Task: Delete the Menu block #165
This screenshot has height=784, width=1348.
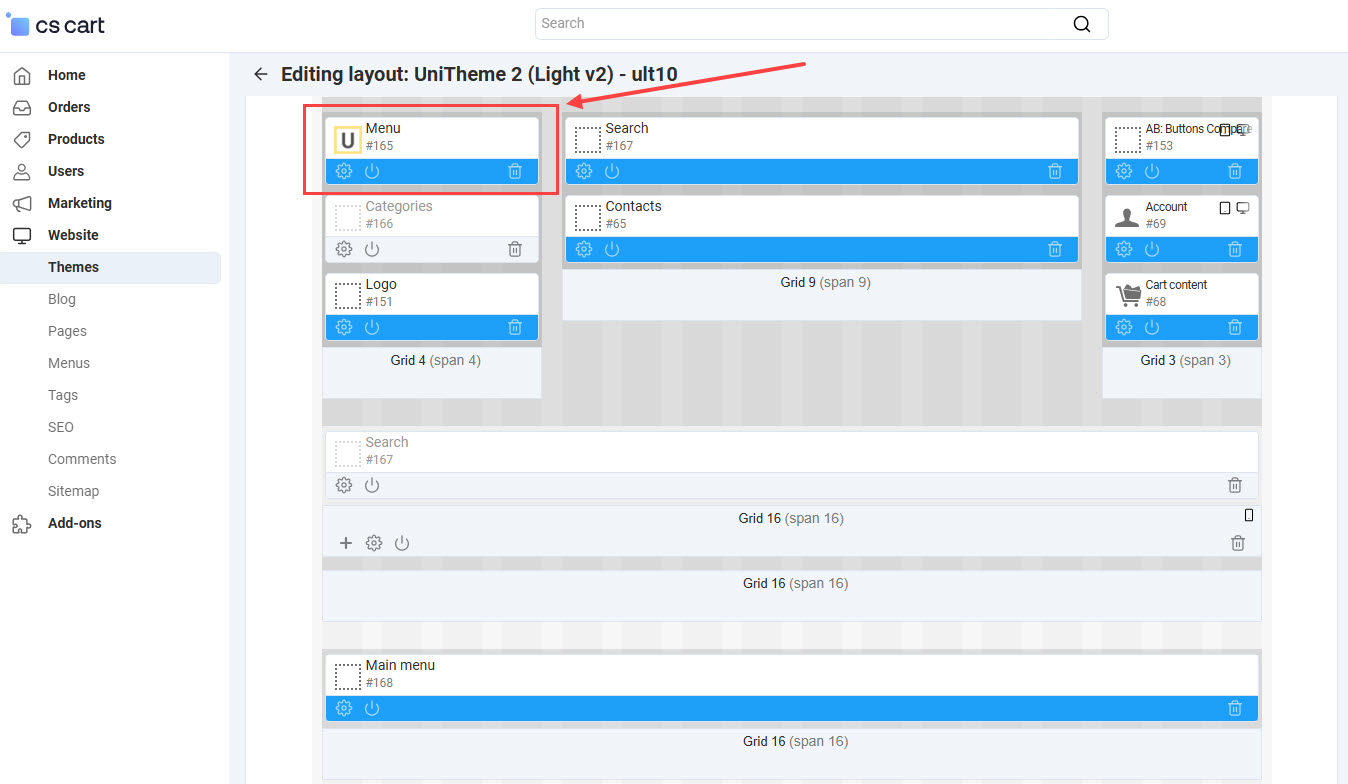Action: coord(515,171)
